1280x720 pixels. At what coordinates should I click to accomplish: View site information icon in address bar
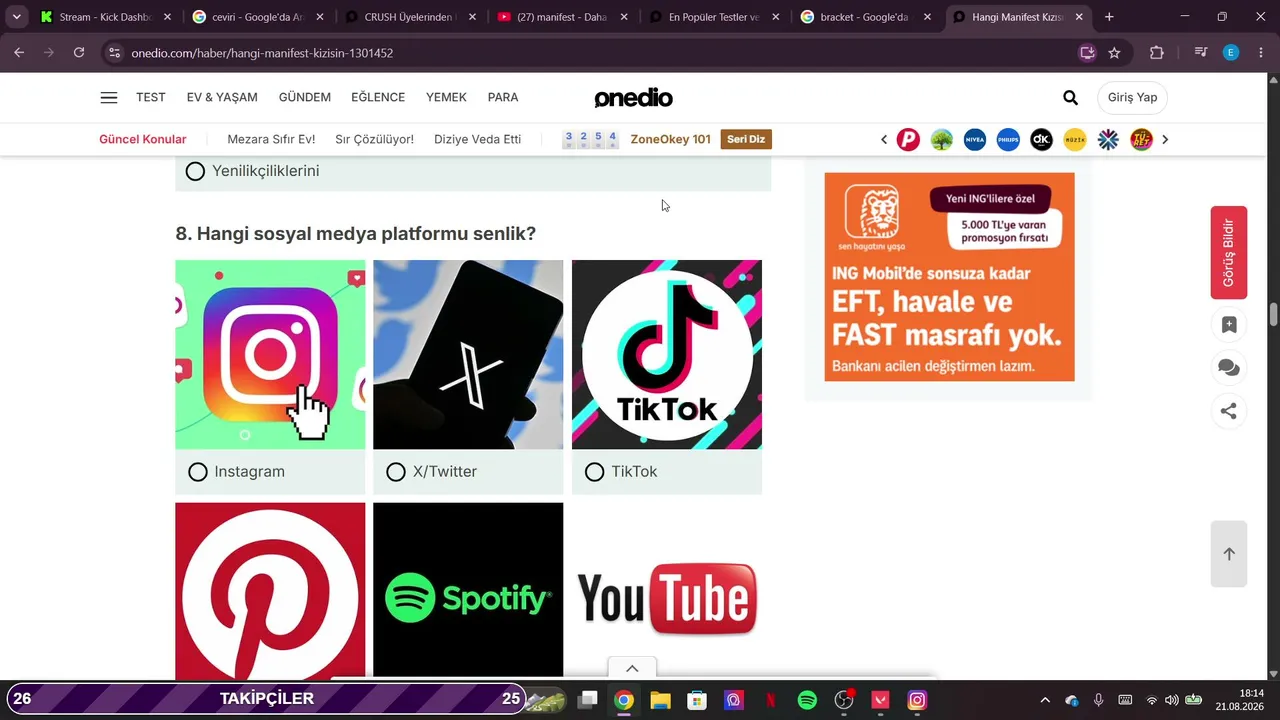coord(114,53)
